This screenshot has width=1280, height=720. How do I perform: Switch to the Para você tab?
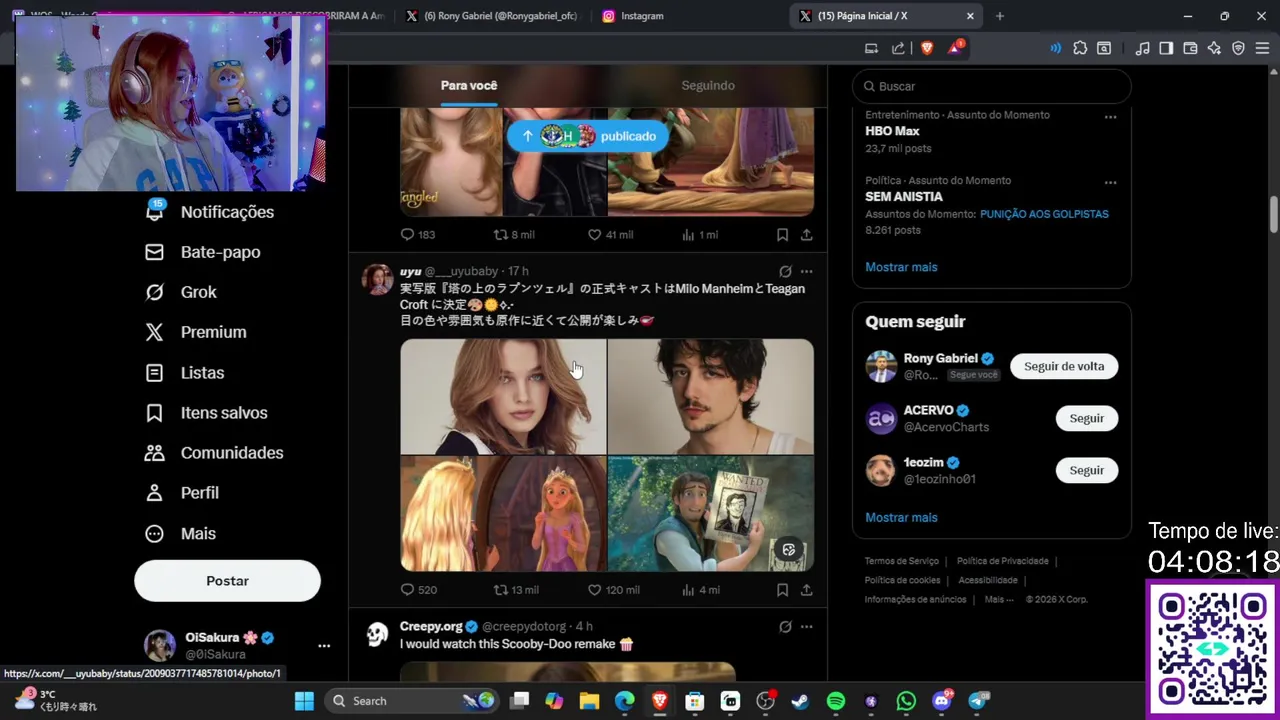click(x=469, y=86)
